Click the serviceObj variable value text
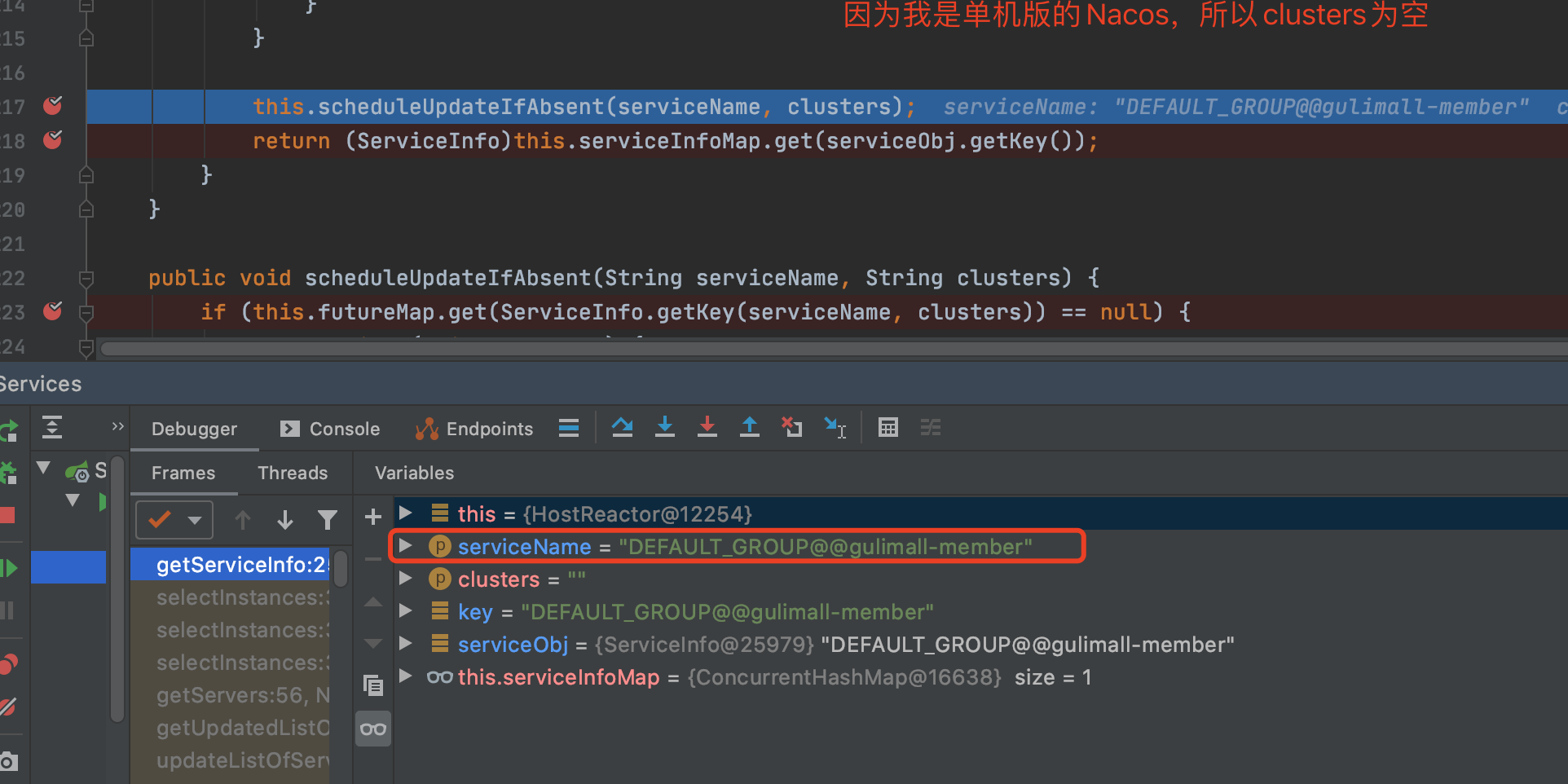The image size is (1568, 784). (914, 645)
